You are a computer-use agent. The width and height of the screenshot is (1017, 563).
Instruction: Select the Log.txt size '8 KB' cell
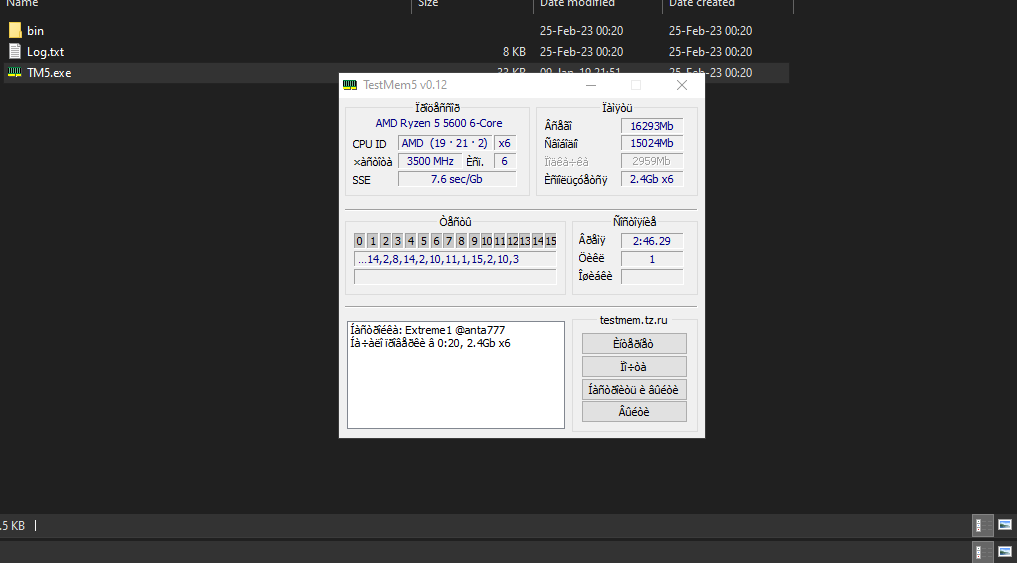514,52
